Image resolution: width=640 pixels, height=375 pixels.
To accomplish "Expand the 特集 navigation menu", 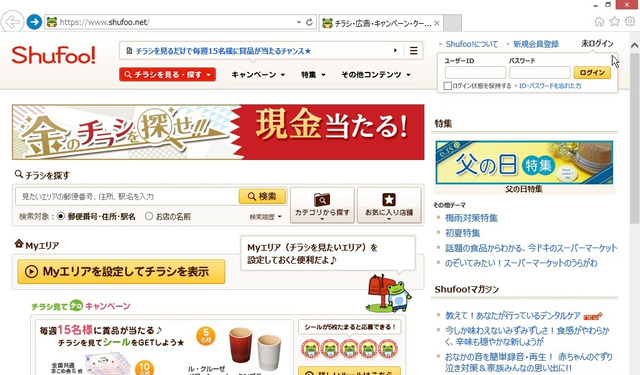I will [x=313, y=75].
